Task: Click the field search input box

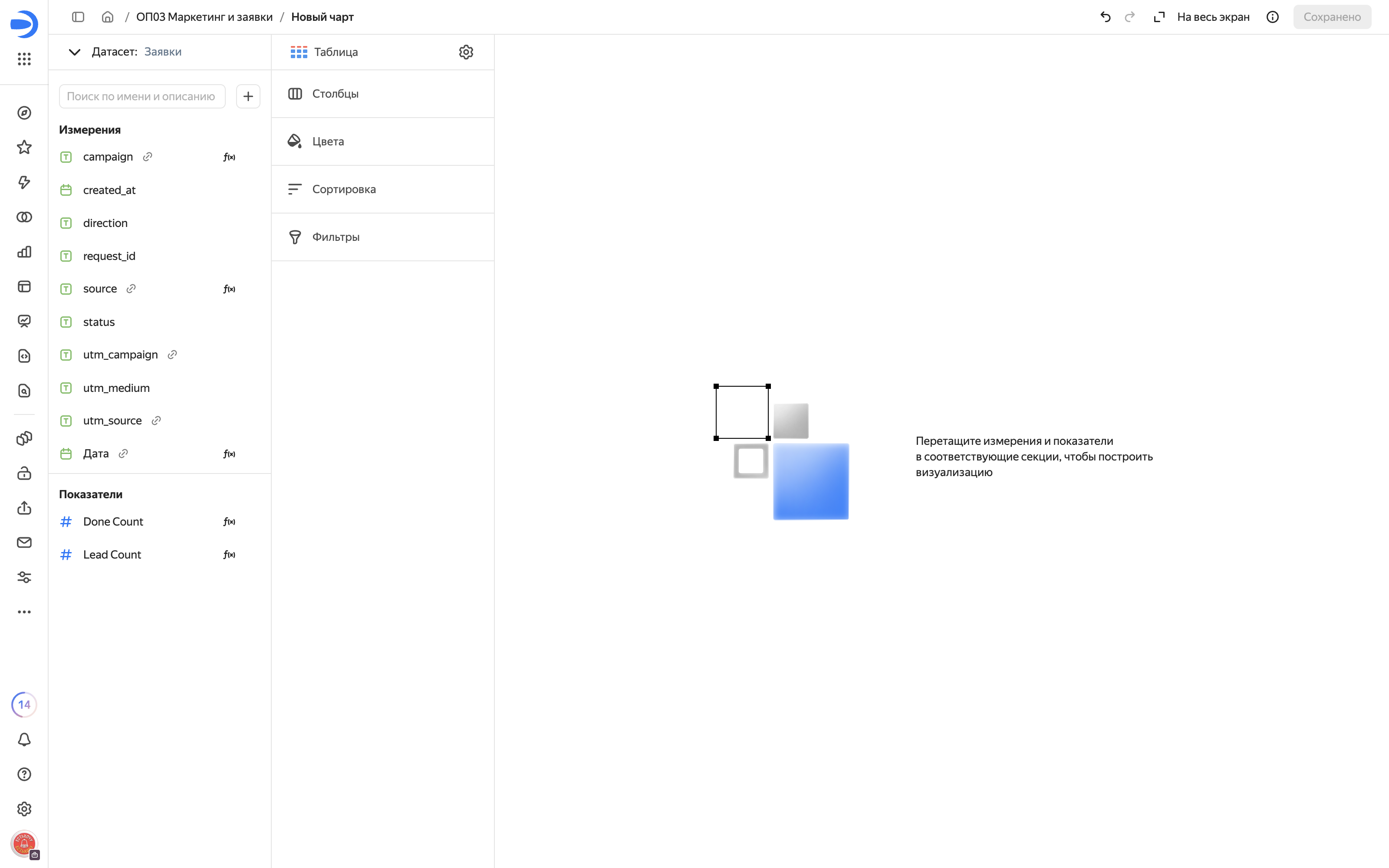Action: coord(142,96)
